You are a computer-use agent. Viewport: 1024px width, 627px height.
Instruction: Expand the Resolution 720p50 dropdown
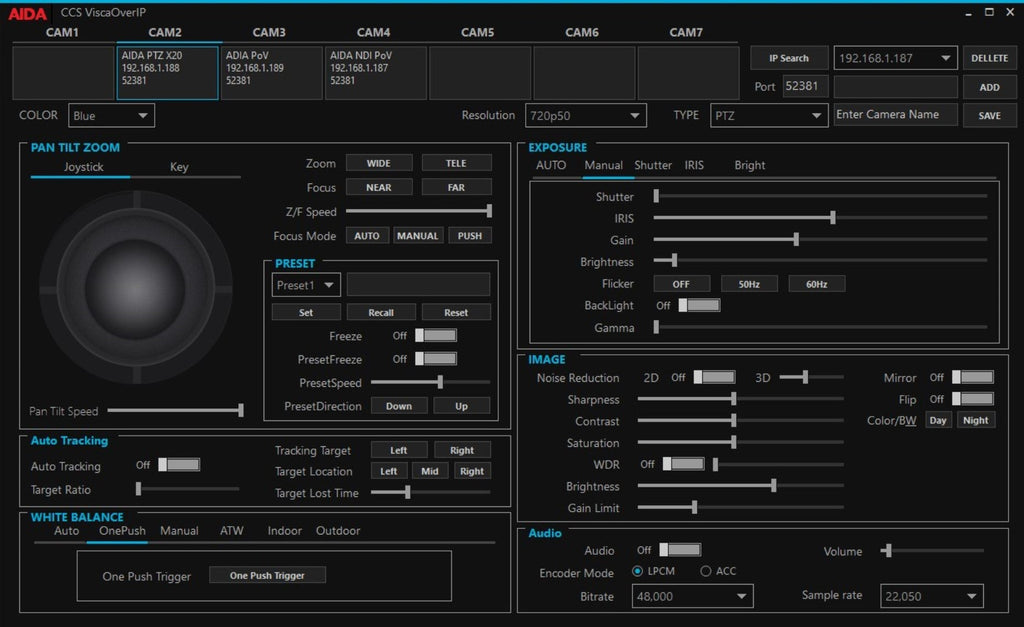[x=585, y=116]
